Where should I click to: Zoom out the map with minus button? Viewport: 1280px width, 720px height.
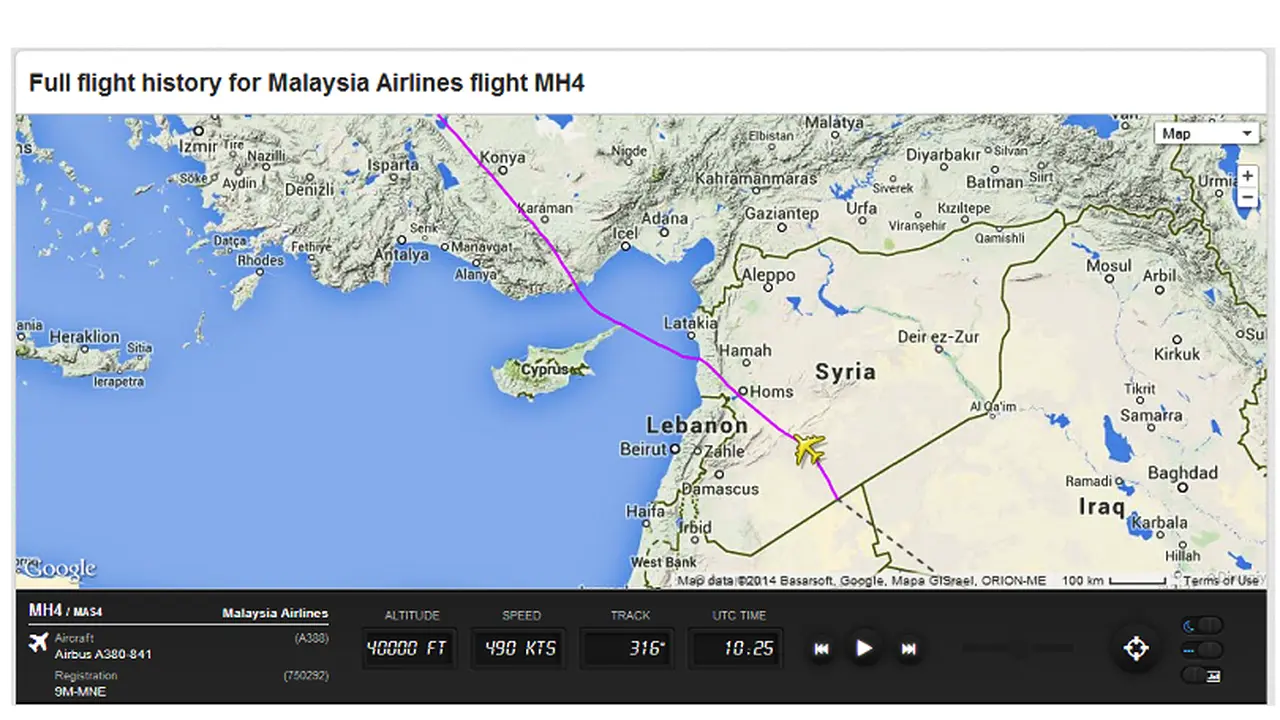click(x=1247, y=196)
